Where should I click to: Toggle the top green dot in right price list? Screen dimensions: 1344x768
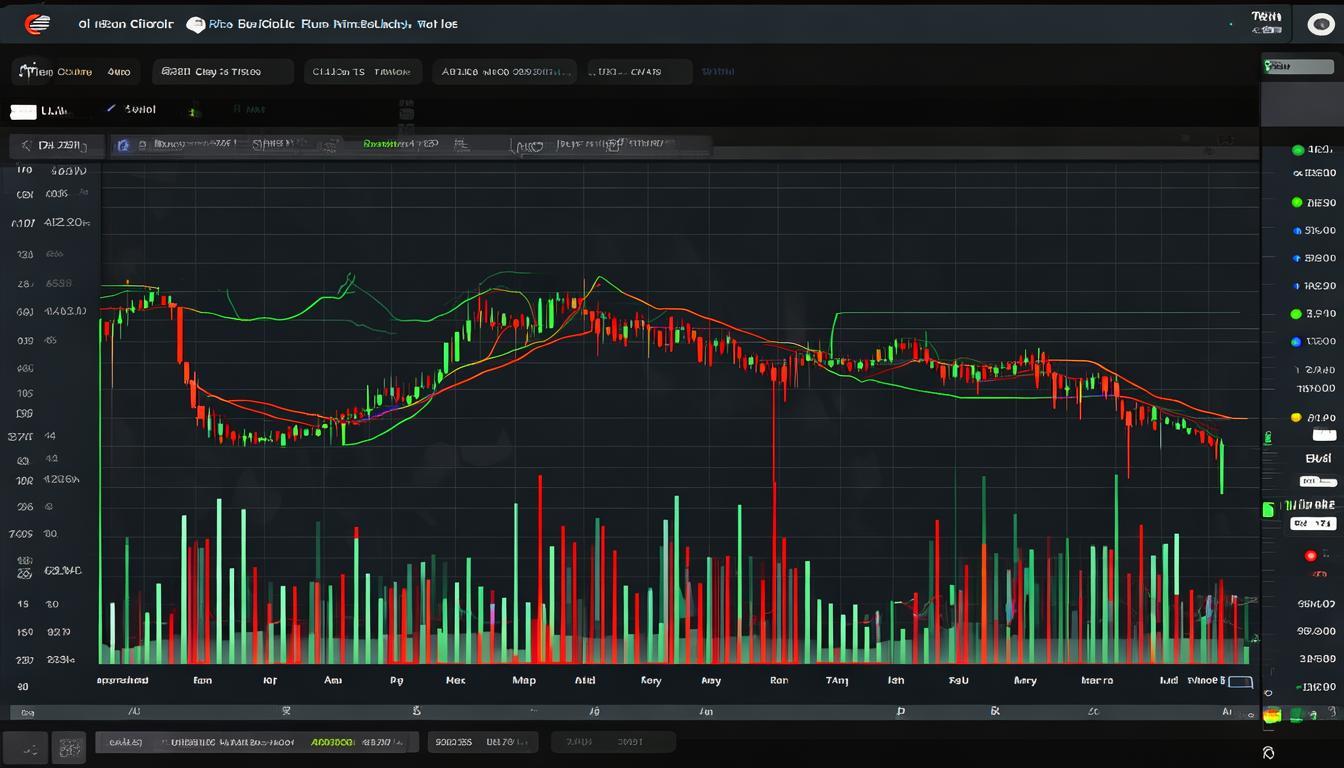pos(1298,150)
